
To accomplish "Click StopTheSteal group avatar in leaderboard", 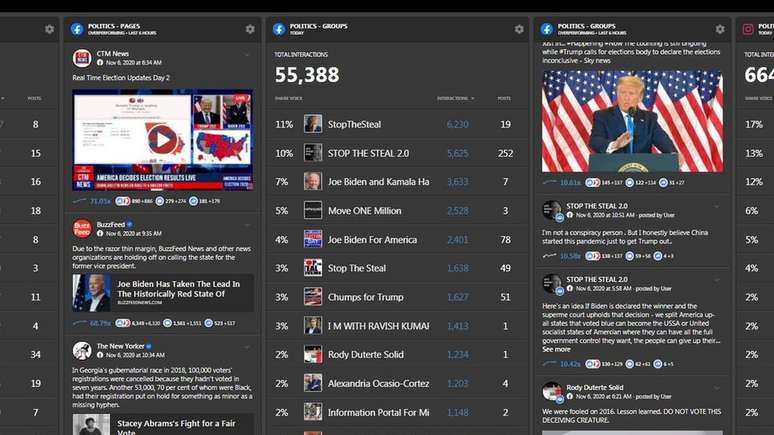I will pos(313,124).
